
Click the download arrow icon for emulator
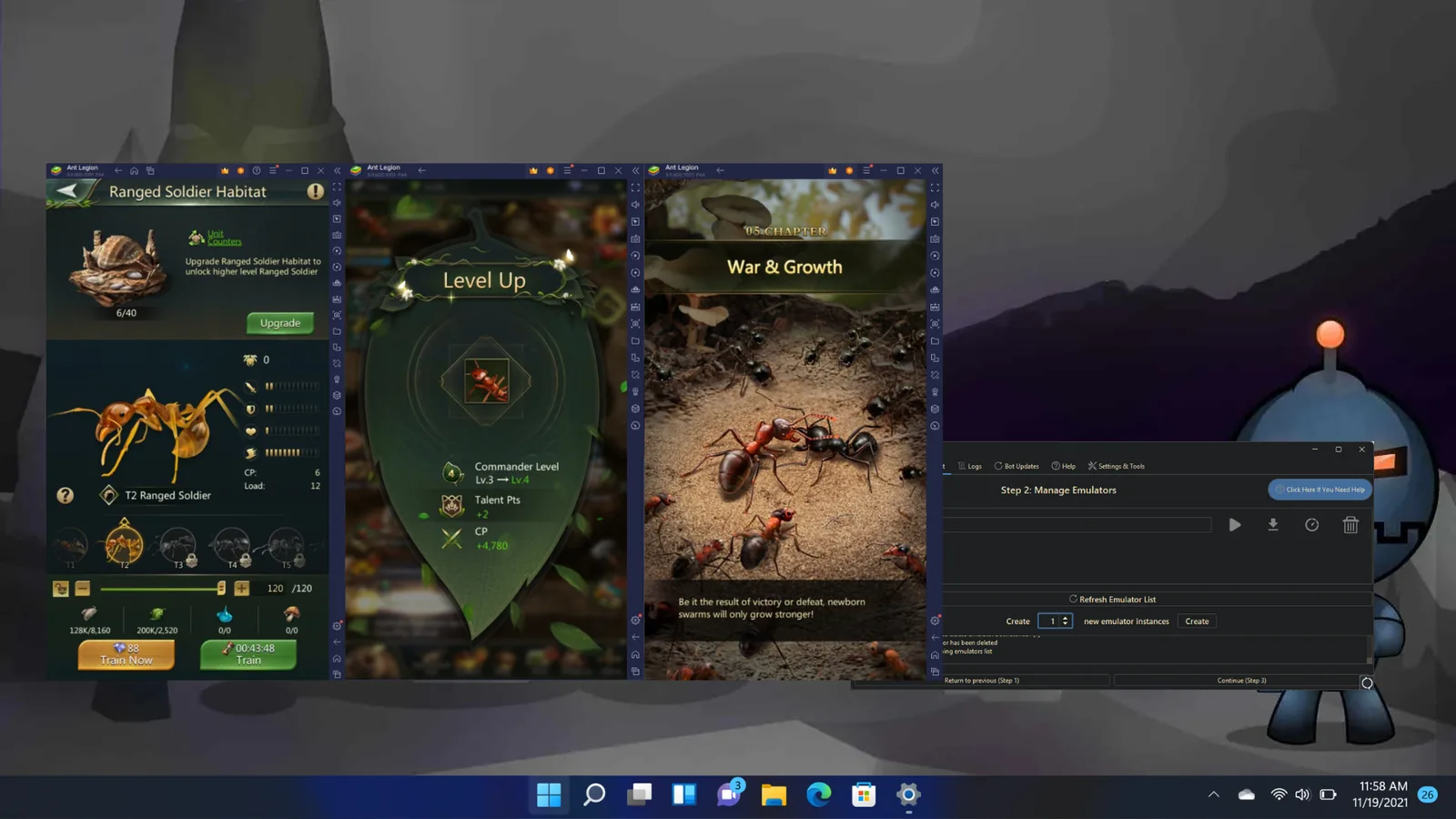[1273, 525]
